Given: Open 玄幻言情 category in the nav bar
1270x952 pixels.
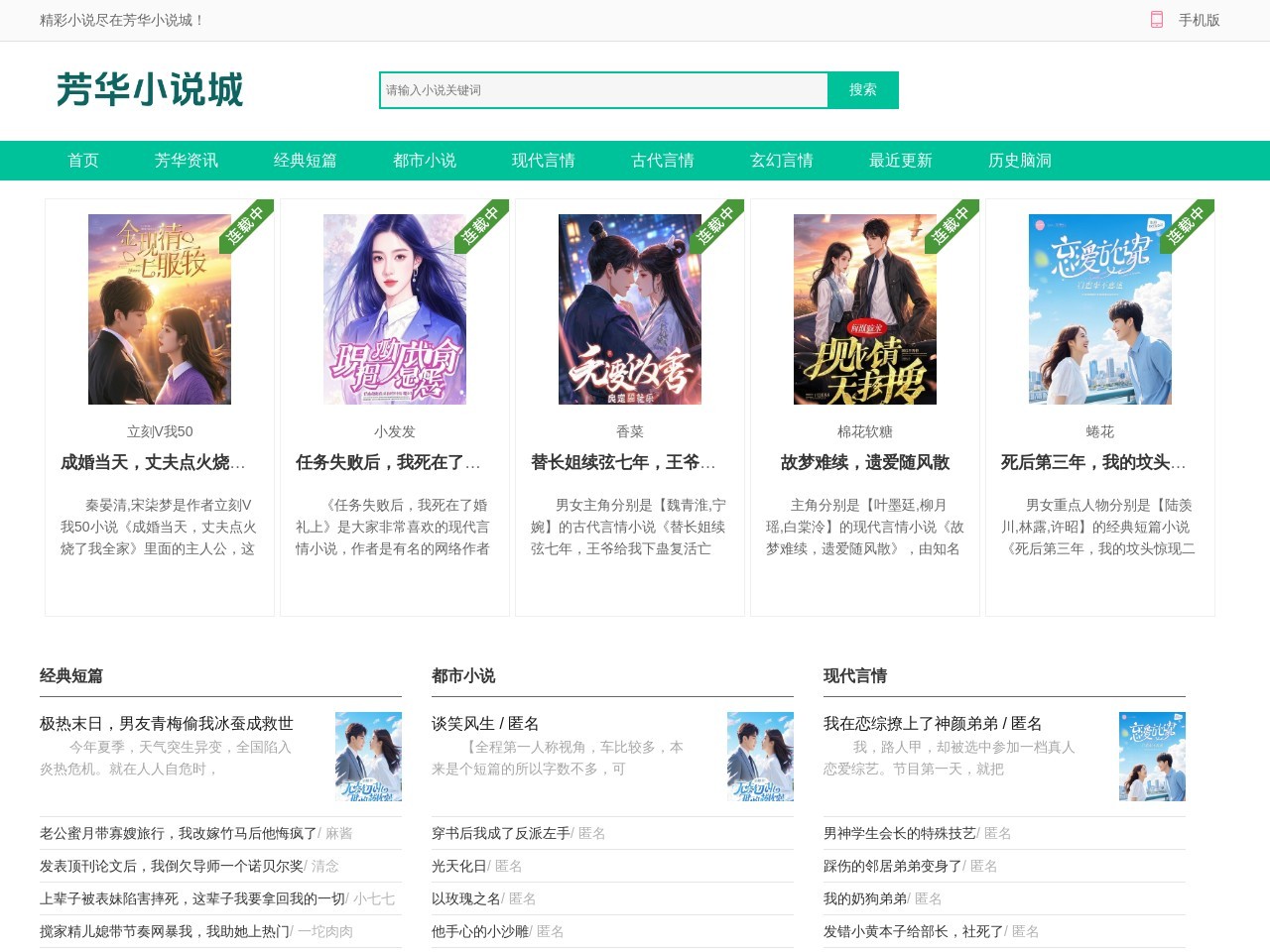Looking at the screenshot, I should tap(781, 161).
